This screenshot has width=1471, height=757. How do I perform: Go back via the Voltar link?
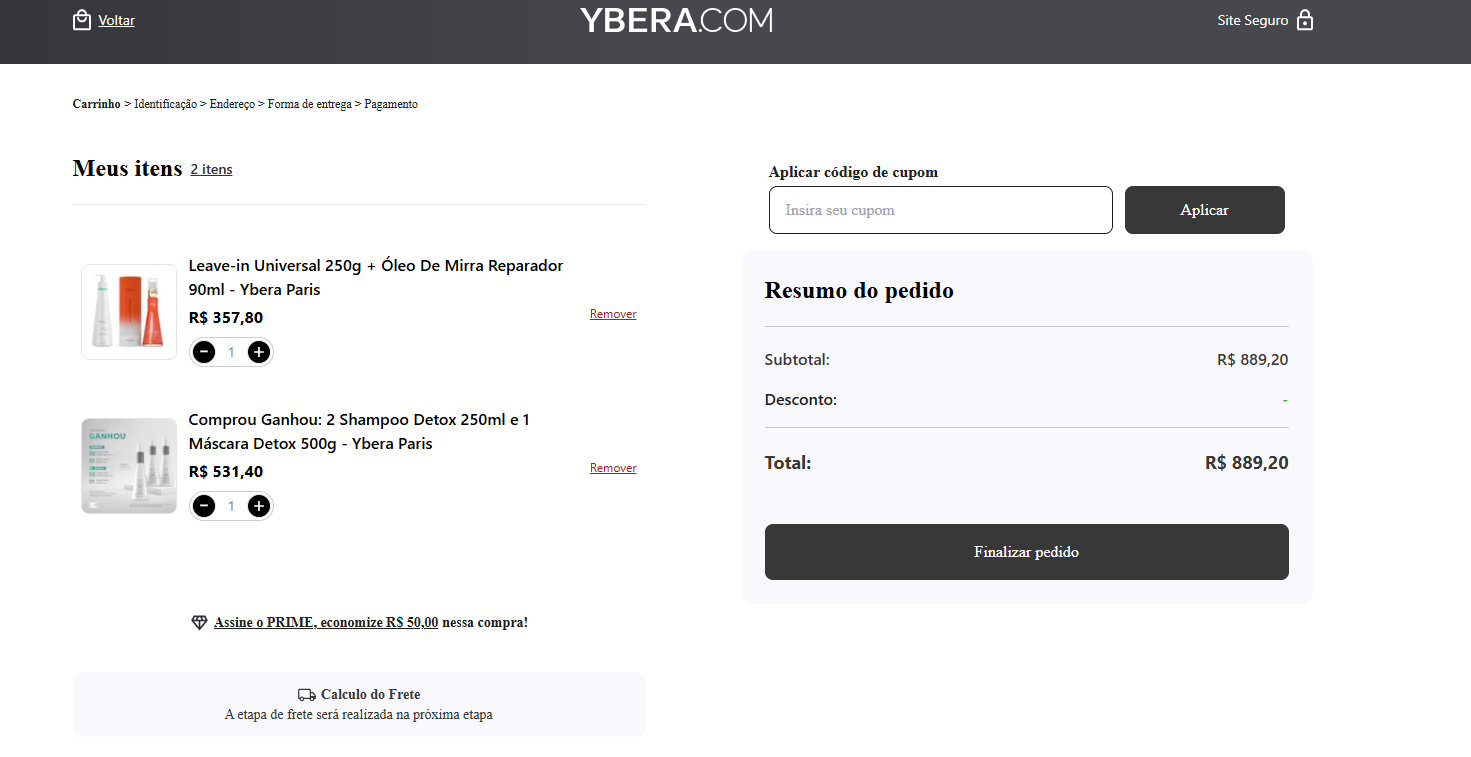(116, 21)
